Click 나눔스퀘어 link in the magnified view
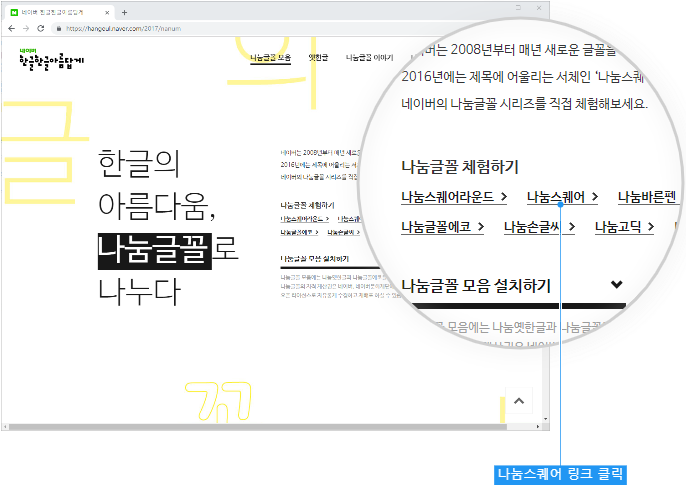This screenshot has width=686, height=485. 562,197
